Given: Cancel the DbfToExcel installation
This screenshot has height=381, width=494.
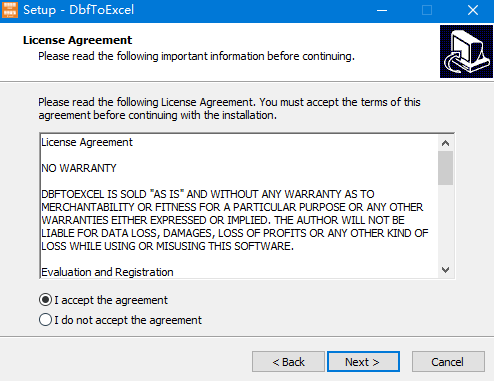Looking at the screenshot, I should 448,362.
